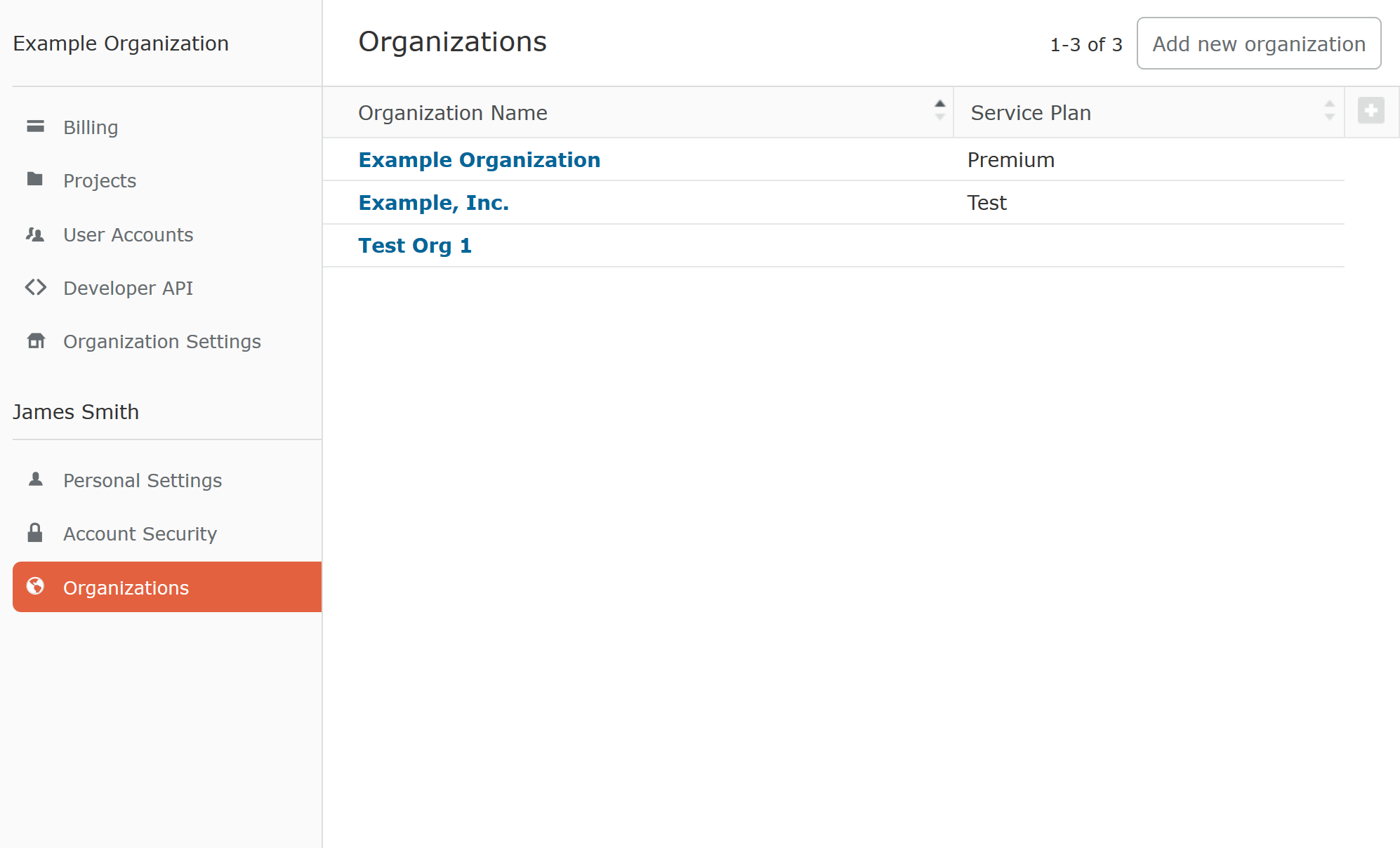The height and width of the screenshot is (848, 1400).
Task: Click the Developer API code brackets icon
Action: (x=36, y=287)
